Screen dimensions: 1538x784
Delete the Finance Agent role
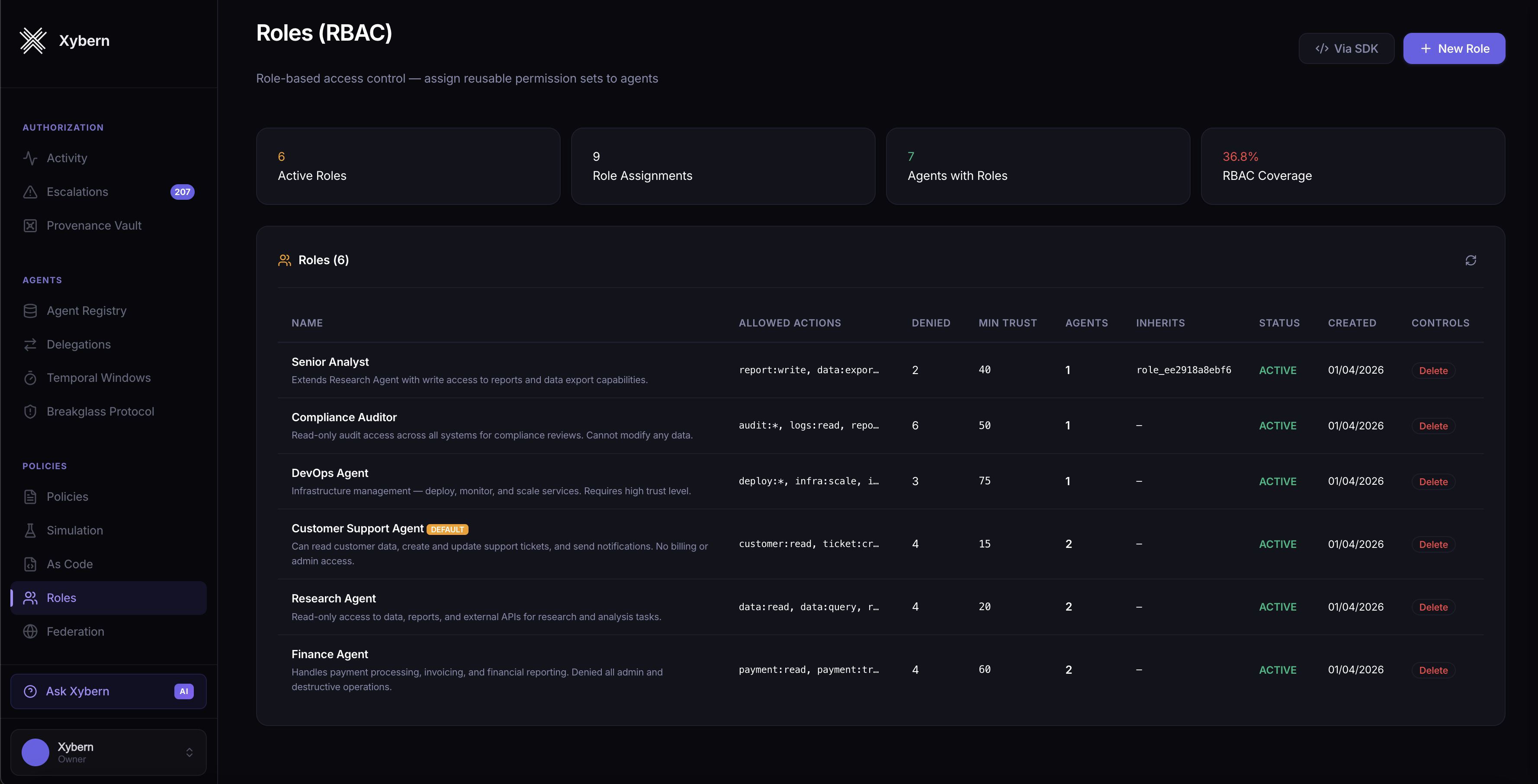1433,670
